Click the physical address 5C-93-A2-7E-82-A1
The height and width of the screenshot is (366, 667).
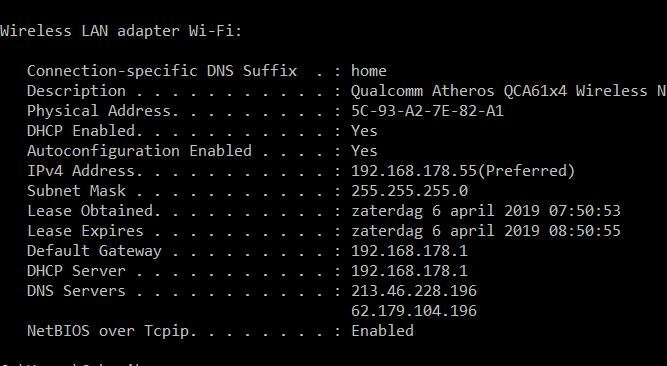(x=427, y=111)
